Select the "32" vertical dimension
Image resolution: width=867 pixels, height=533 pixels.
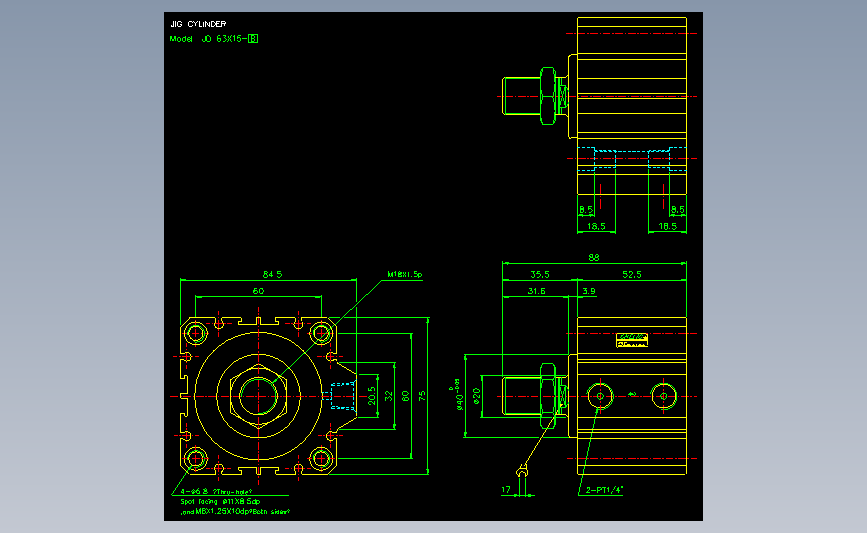tap(389, 396)
